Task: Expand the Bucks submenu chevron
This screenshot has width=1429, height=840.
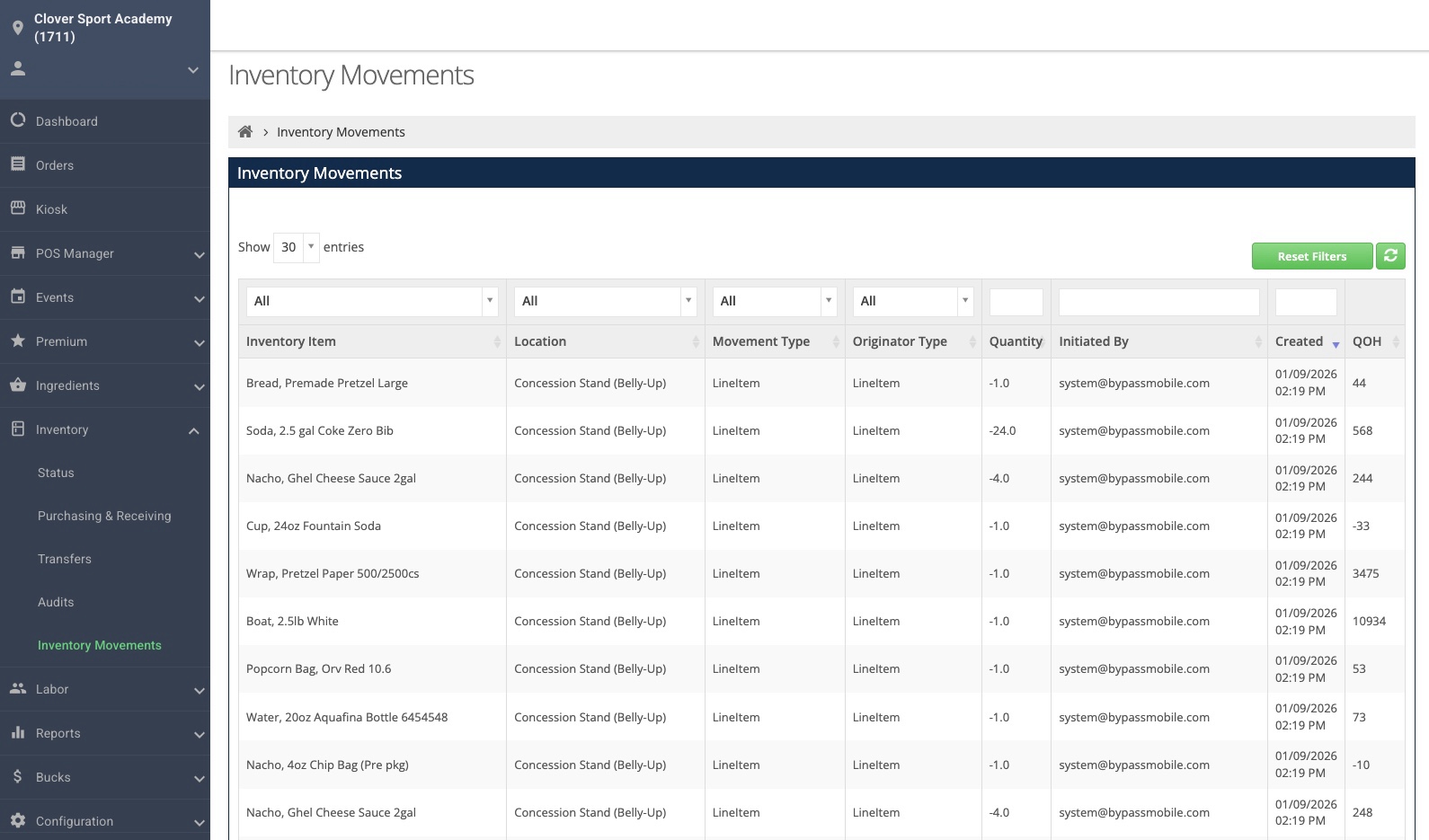Action: coord(199,779)
